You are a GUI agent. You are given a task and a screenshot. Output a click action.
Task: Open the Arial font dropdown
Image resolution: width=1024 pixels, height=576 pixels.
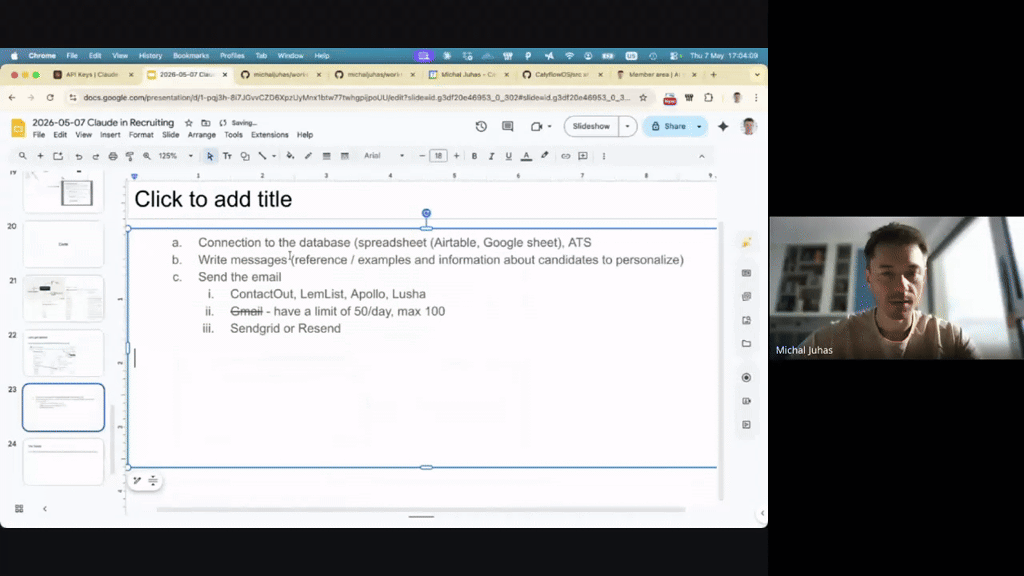385,156
